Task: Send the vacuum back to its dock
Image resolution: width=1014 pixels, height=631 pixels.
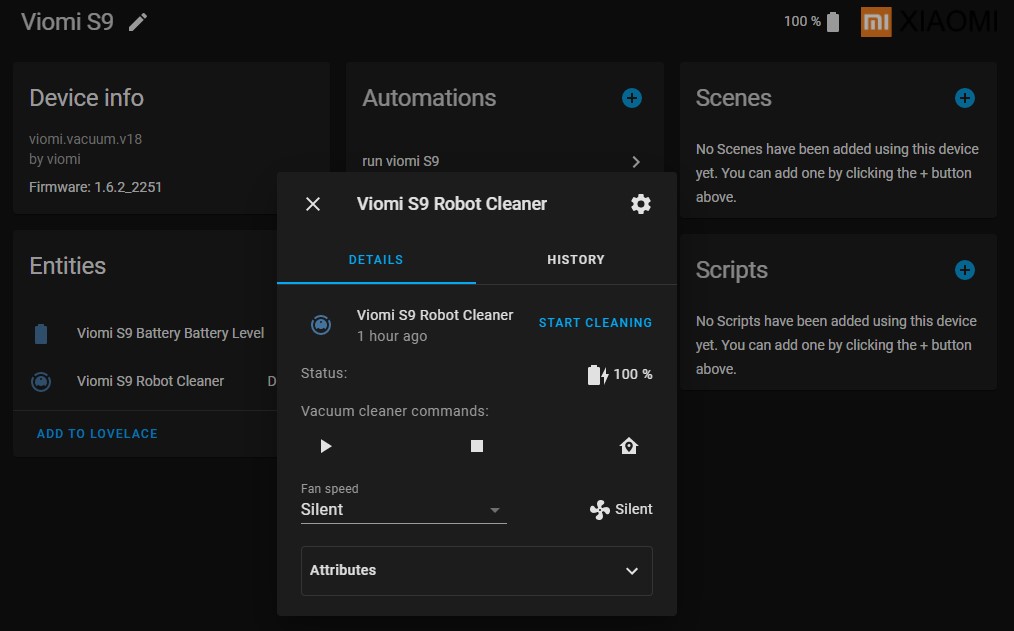Action: pyautogui.click(x=629, y=446)
